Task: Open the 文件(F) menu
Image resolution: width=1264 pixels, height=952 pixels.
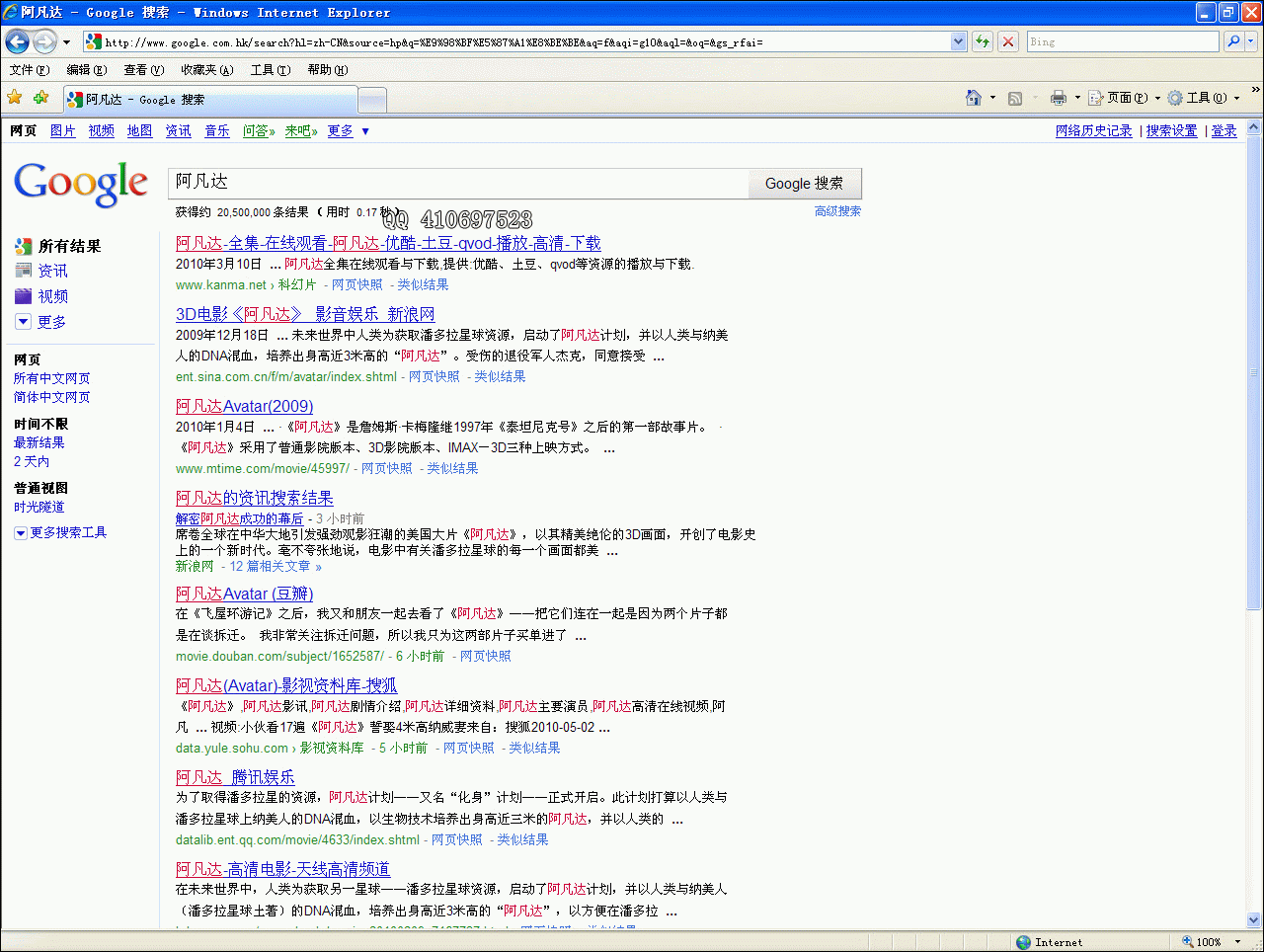Action: (x=30, y=70)
